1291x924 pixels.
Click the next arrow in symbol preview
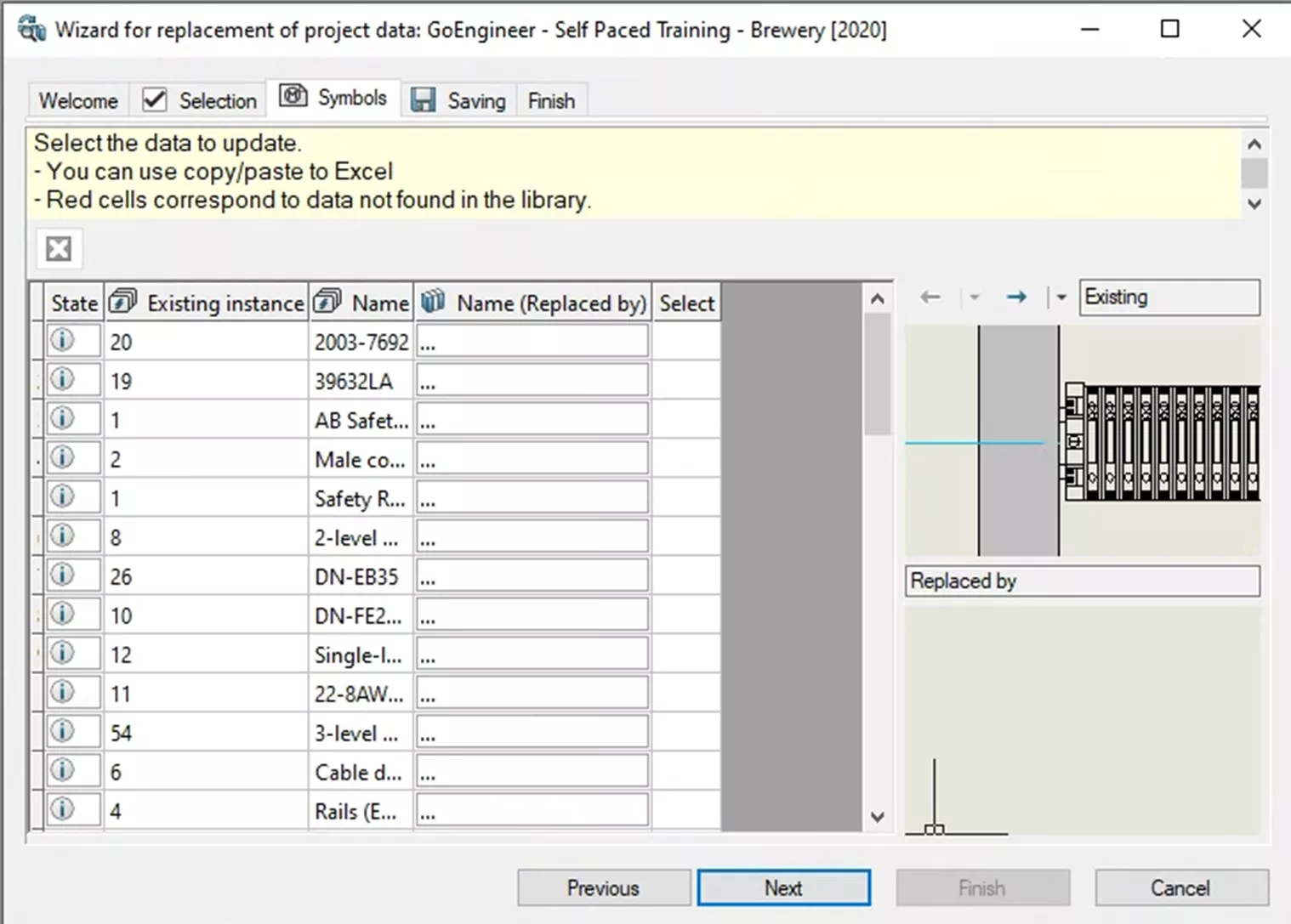(x=1015, y=298)
